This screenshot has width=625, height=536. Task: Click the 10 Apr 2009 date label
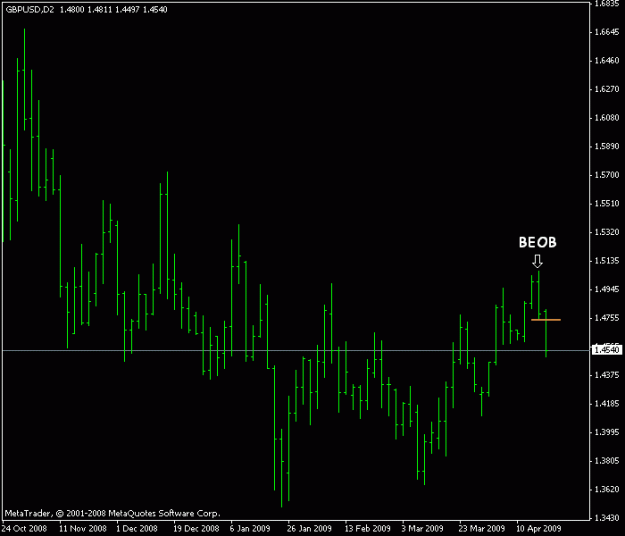[539, 529]
